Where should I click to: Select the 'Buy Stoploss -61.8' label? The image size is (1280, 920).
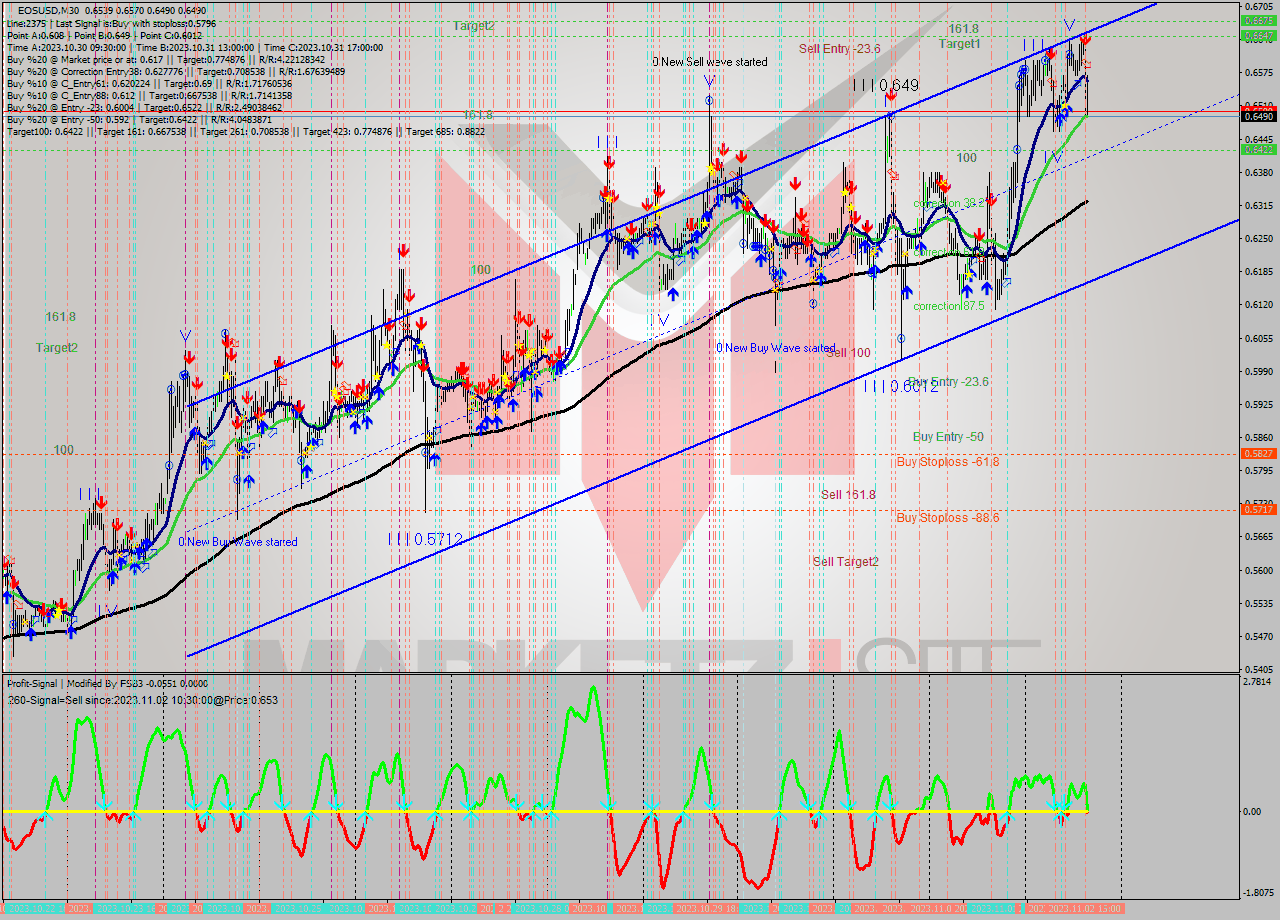948,462
